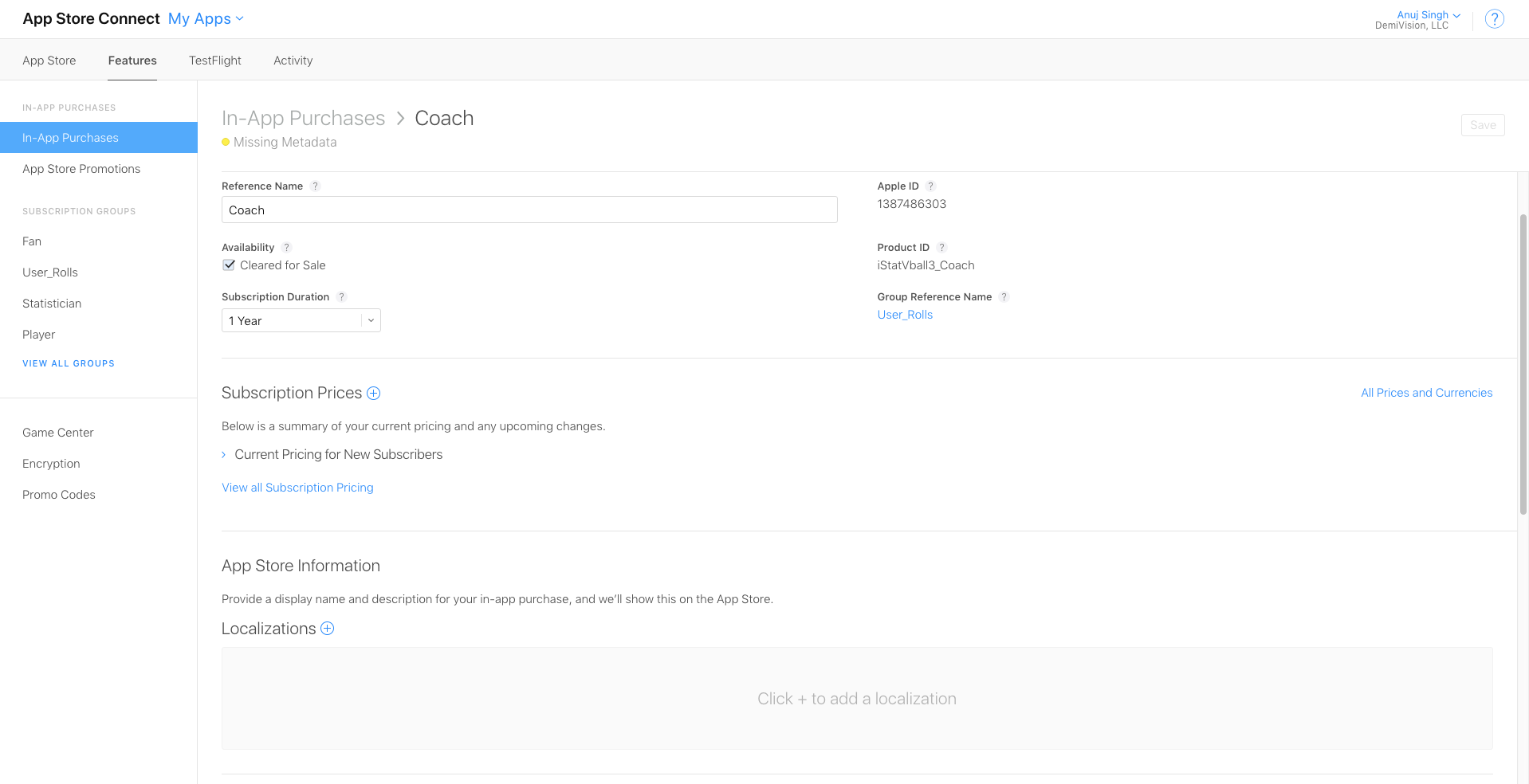Click the Save button
1529x784 pixels.
click(1483, 125)
